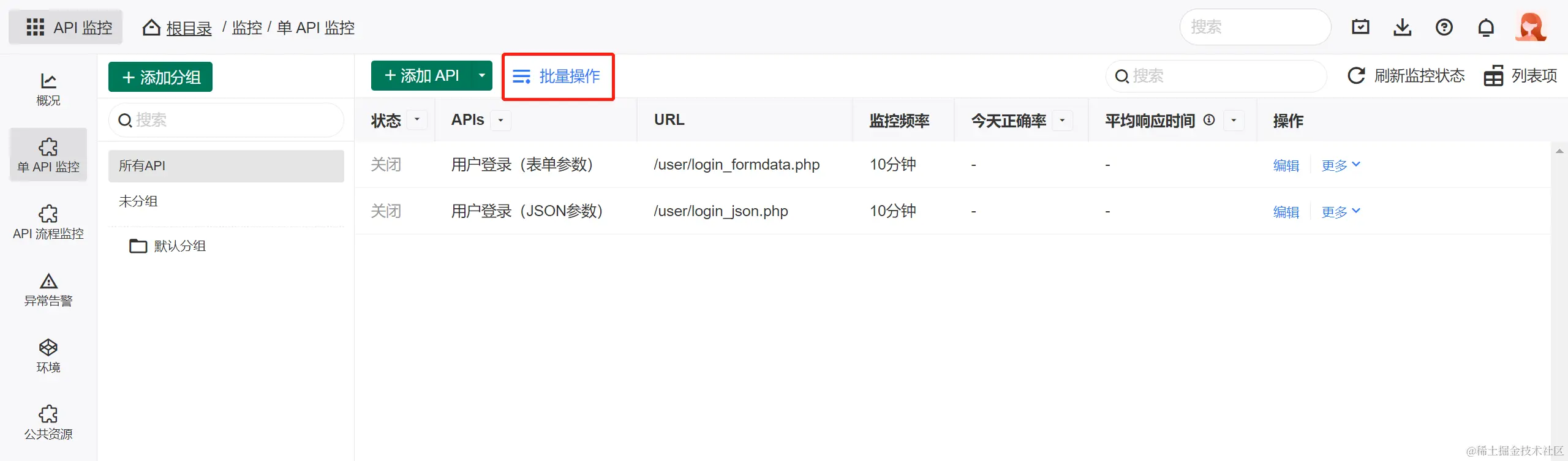Click the 添加分组 button

click(x=160, y=77)
